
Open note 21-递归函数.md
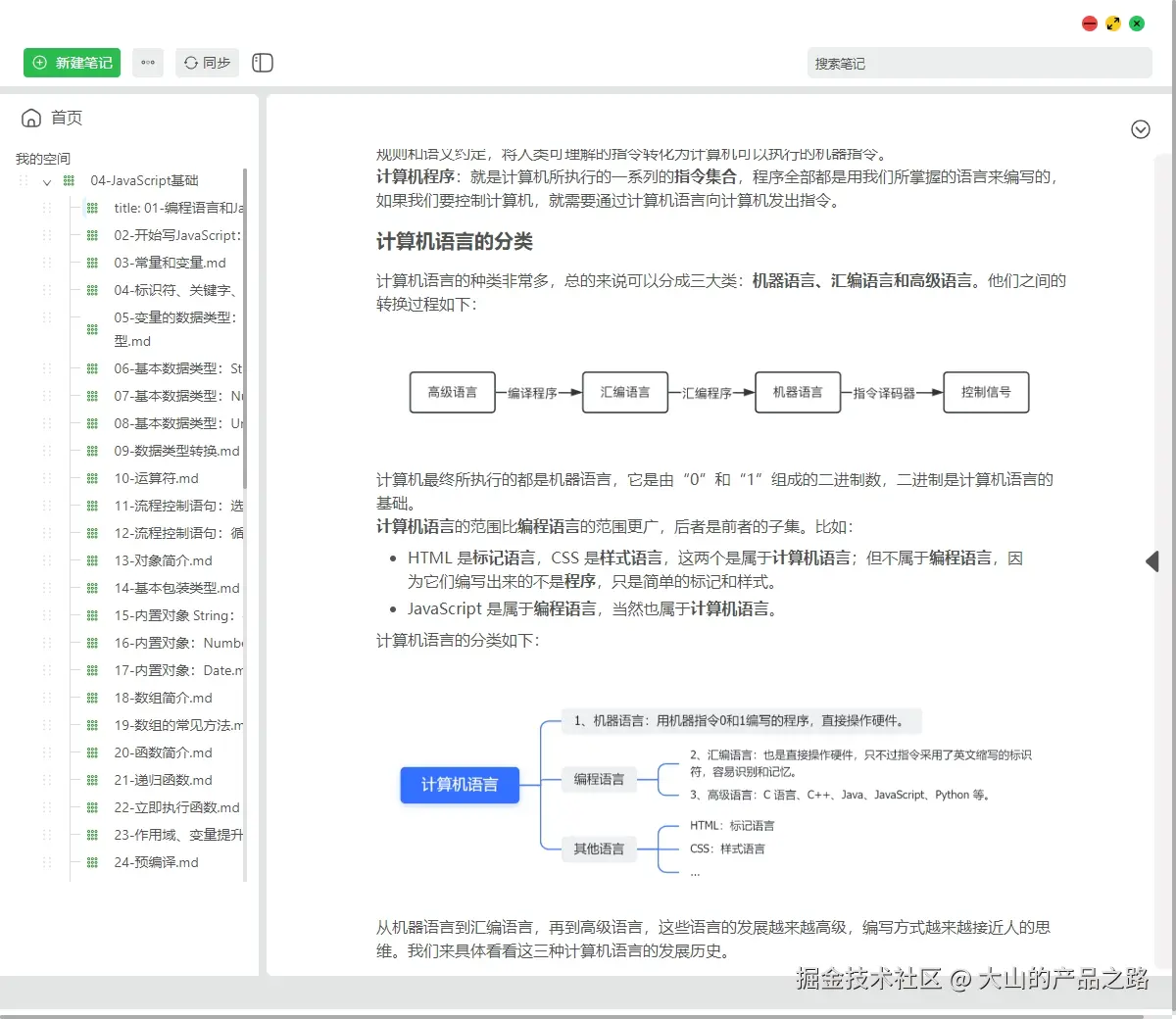click(x=163, y=780)
